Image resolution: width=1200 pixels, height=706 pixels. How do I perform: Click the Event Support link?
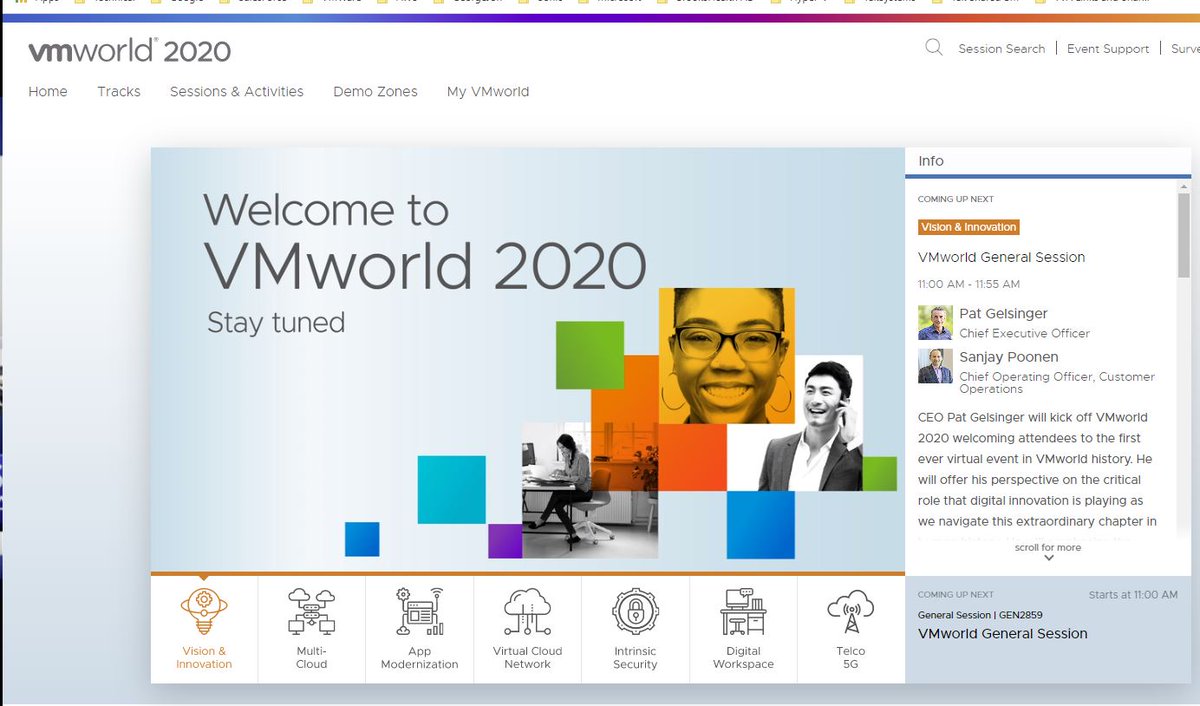(1108, 48)
